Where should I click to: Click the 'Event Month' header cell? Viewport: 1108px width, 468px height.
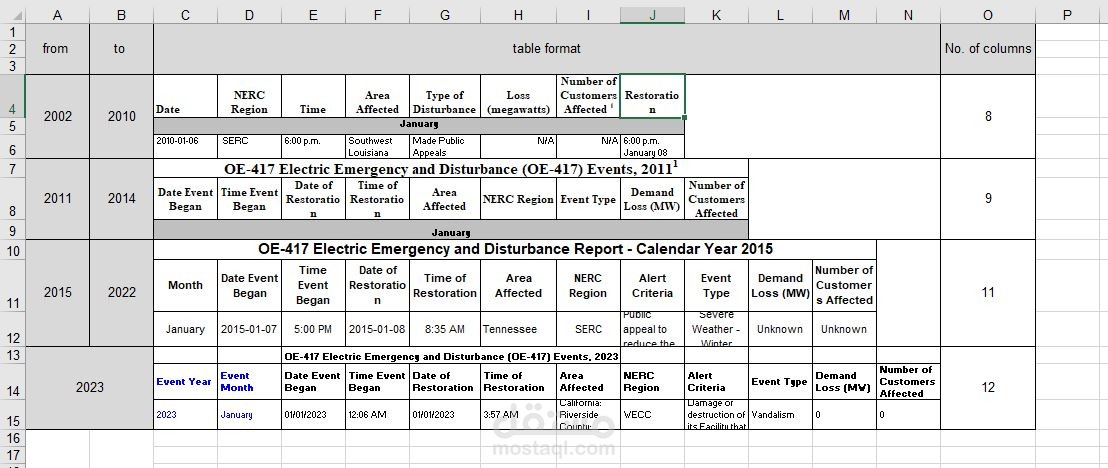tap(249, 381)
